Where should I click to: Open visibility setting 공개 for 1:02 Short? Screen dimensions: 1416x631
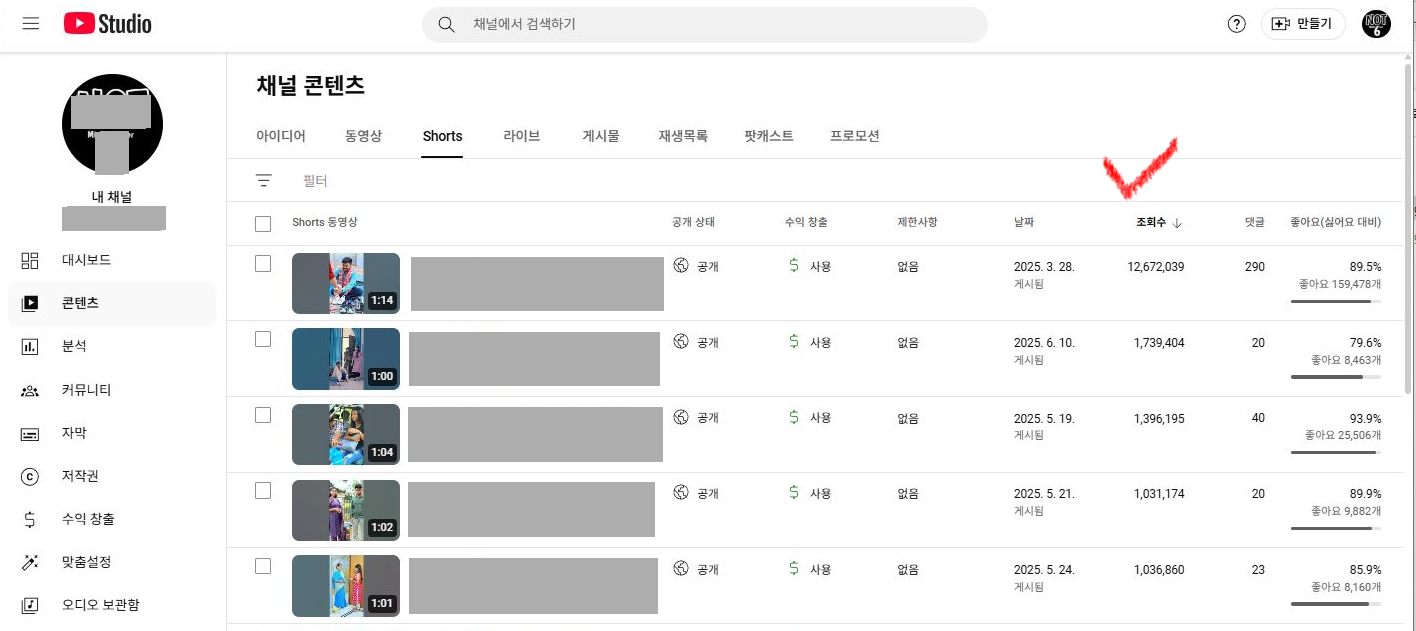tap(708, 493)
